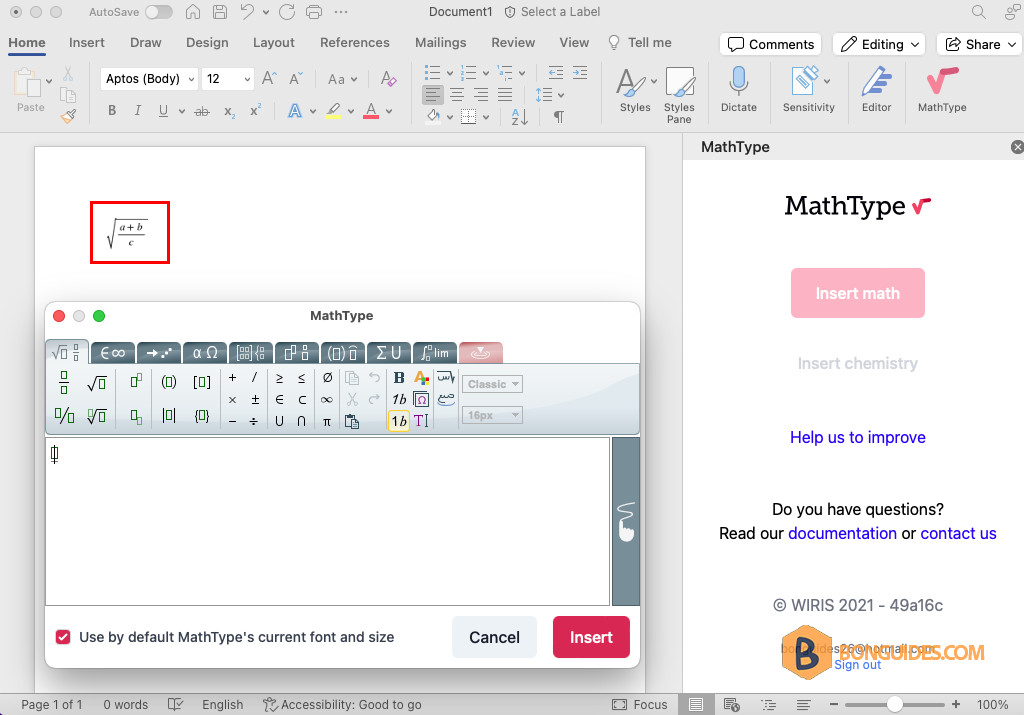1024x715 pixels.
Task: Open the Styles Pane
Action: 679,95
